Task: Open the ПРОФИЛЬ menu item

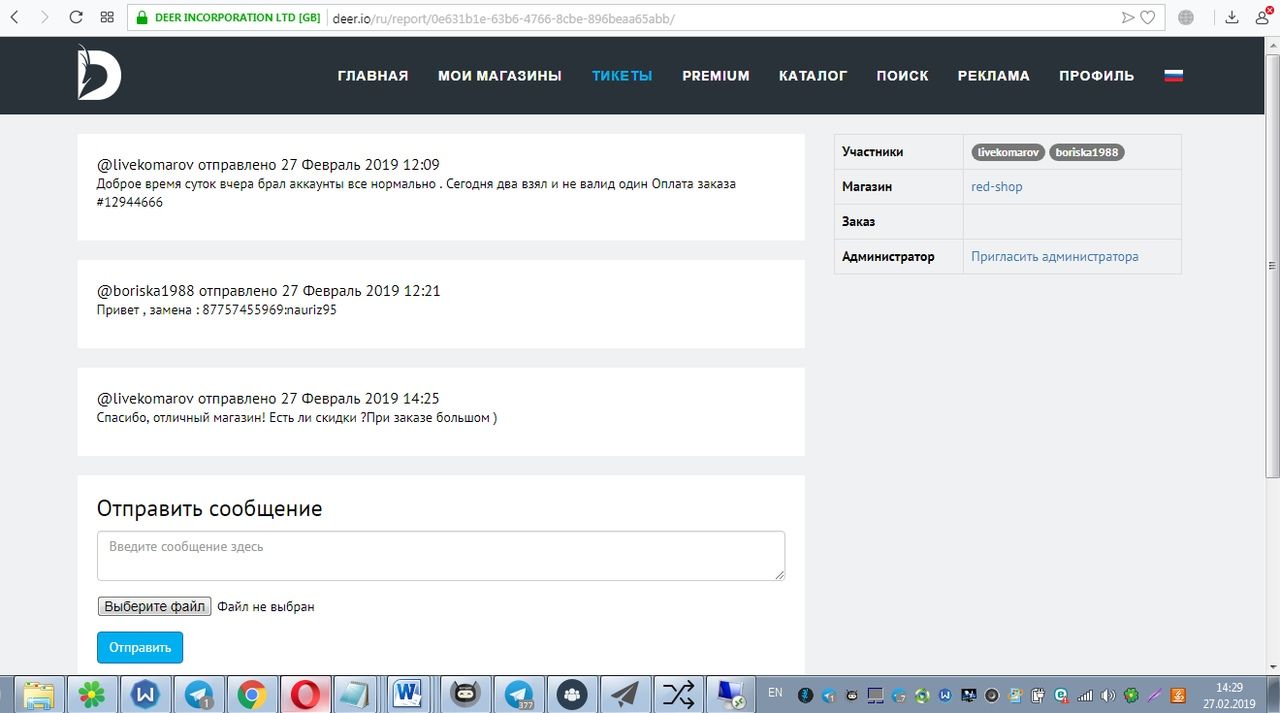Action: pyautogui.click(x=1097, y=76)
